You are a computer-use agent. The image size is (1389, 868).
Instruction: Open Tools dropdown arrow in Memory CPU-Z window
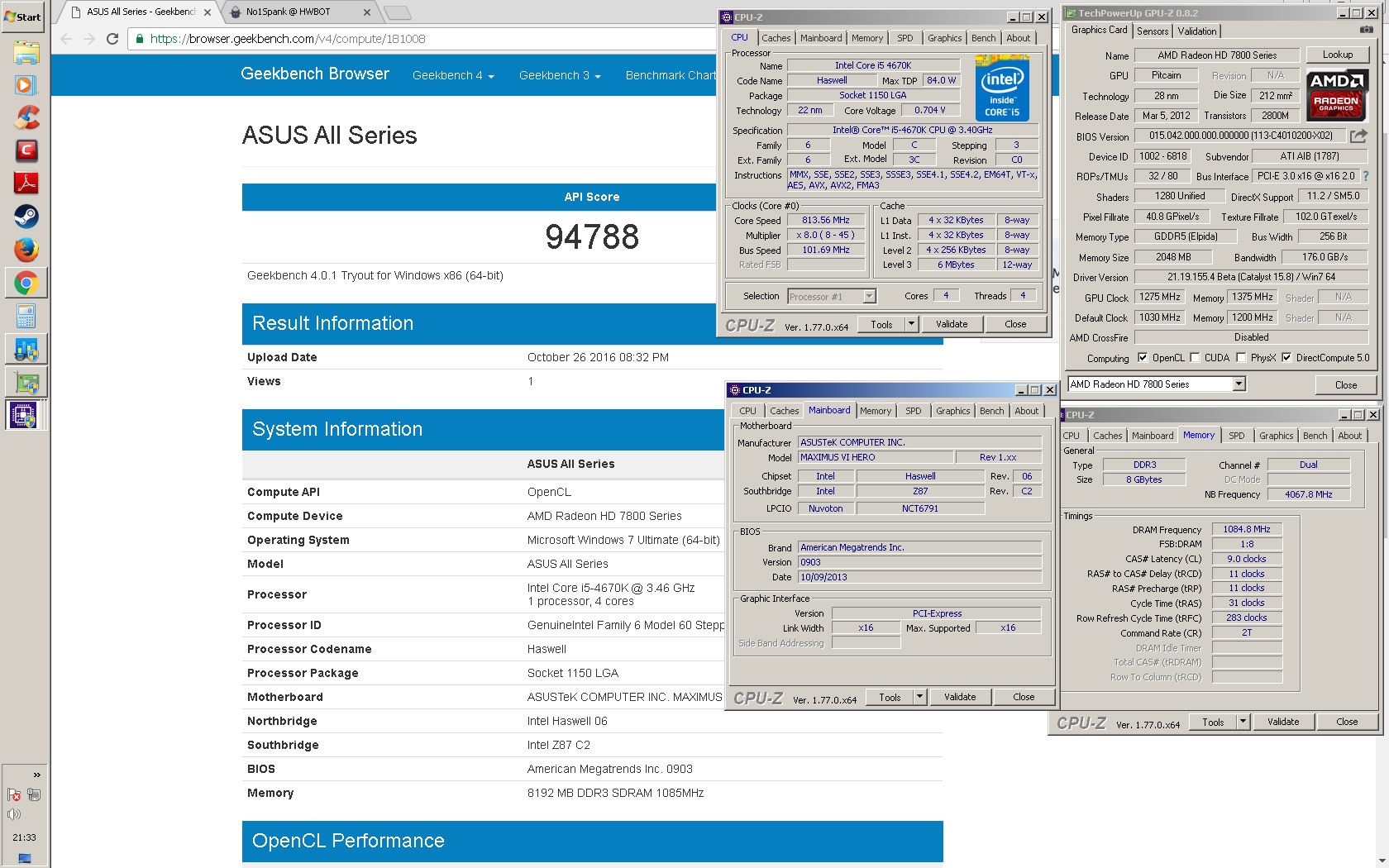(x=1243, y=722)
